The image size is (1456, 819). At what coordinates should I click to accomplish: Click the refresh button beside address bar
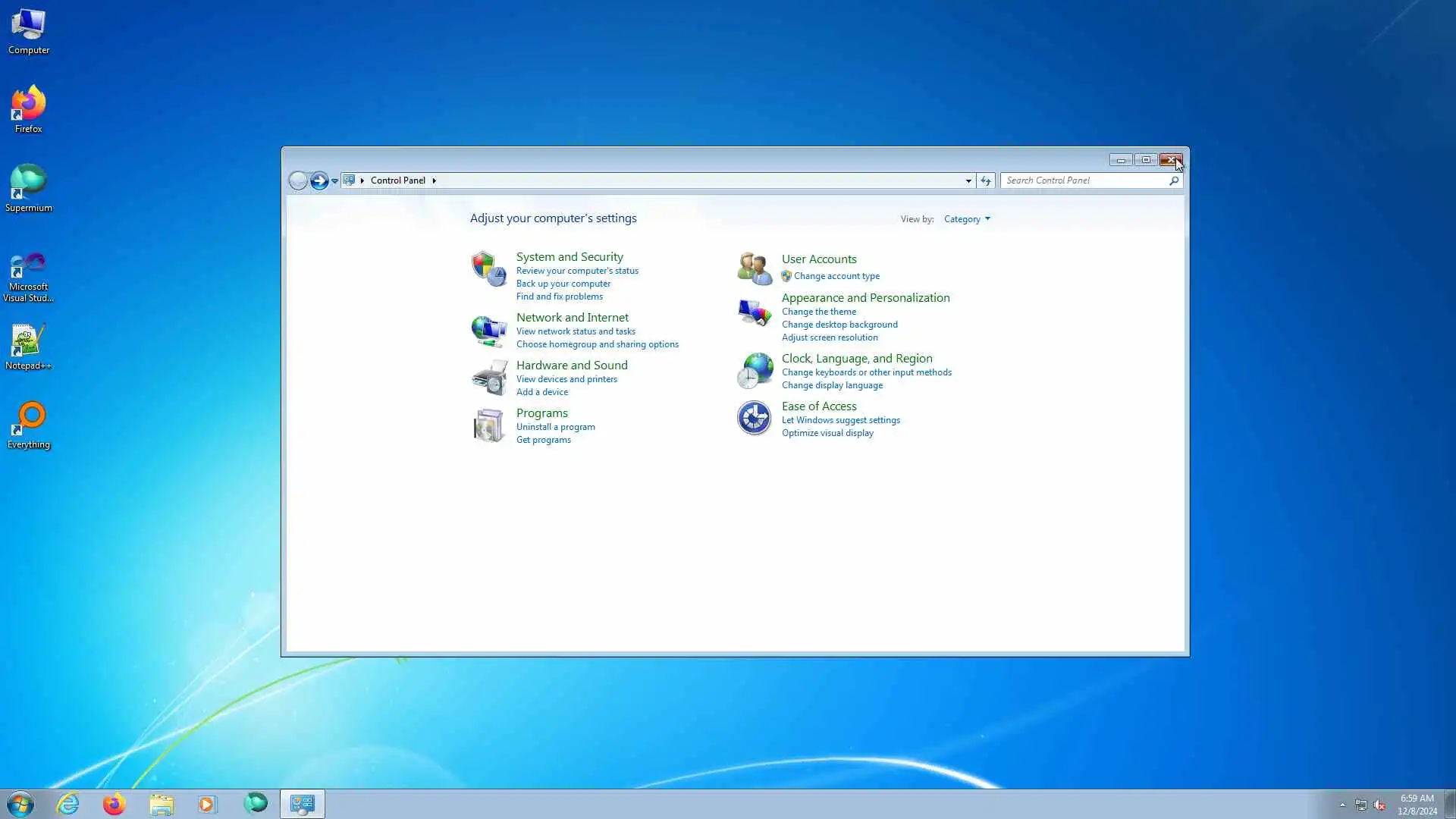click(985, 180)
